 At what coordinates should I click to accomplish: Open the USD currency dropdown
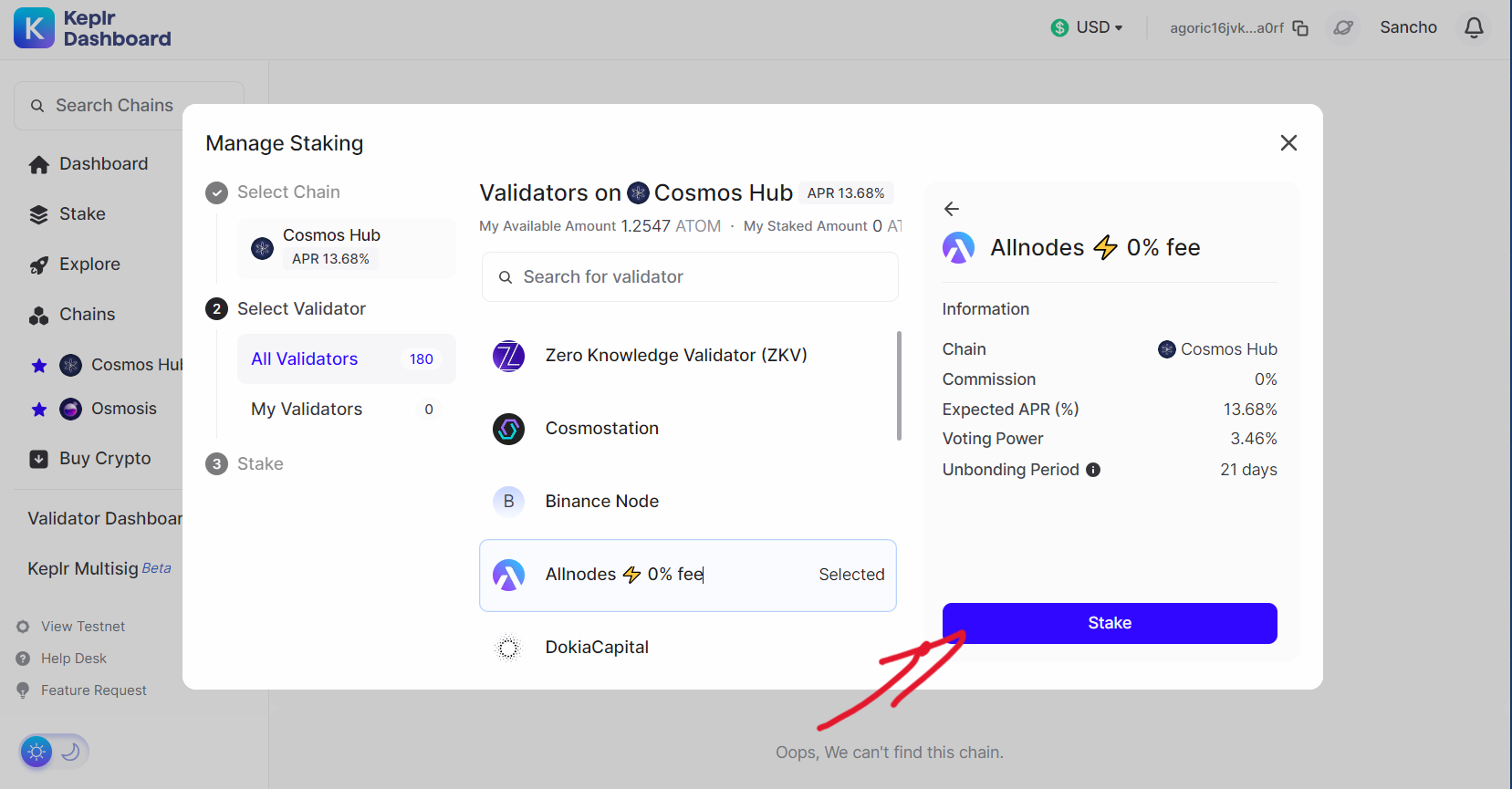[1087, 27]
